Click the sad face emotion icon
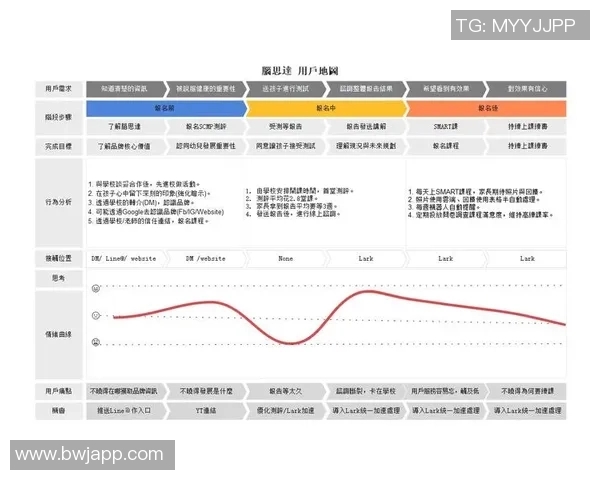 pos(97,343)
